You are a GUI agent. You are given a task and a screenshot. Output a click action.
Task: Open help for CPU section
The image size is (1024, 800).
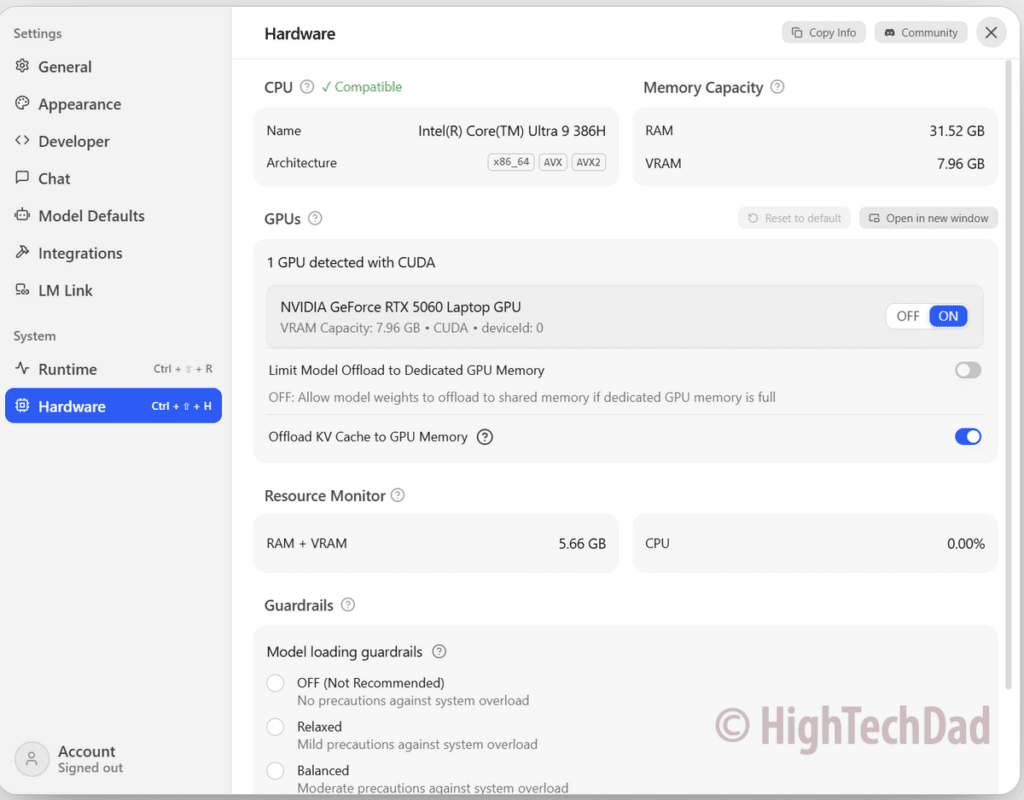pyautogui.click(x=307, y=87)
